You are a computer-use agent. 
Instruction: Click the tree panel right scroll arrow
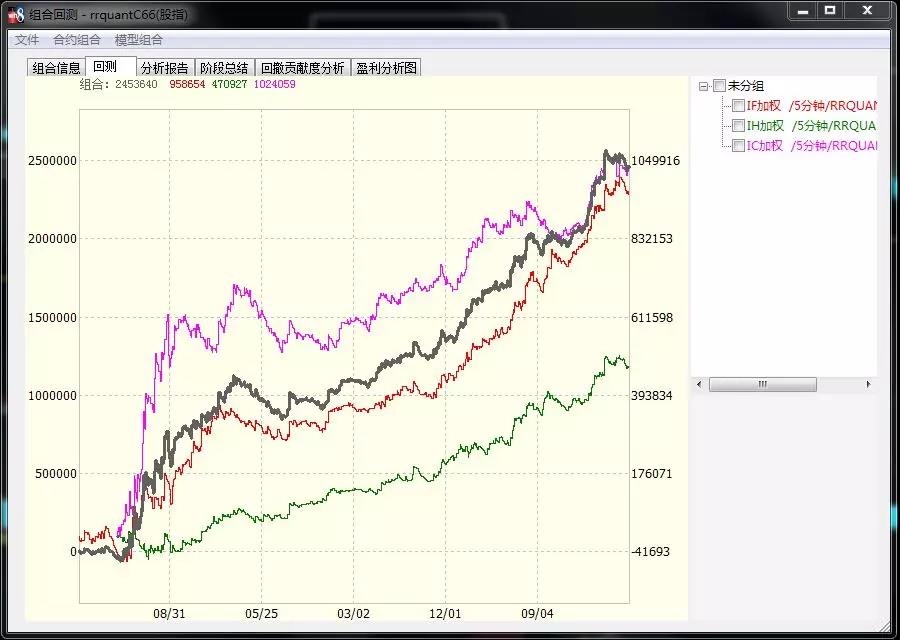pyautogui.click(x=868, y=384)
